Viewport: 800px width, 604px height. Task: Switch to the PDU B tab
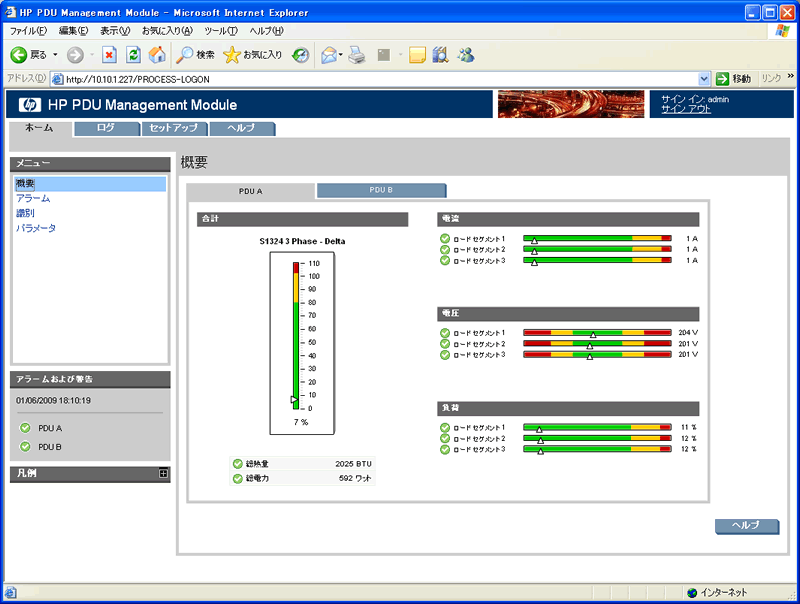click(381, 190)
